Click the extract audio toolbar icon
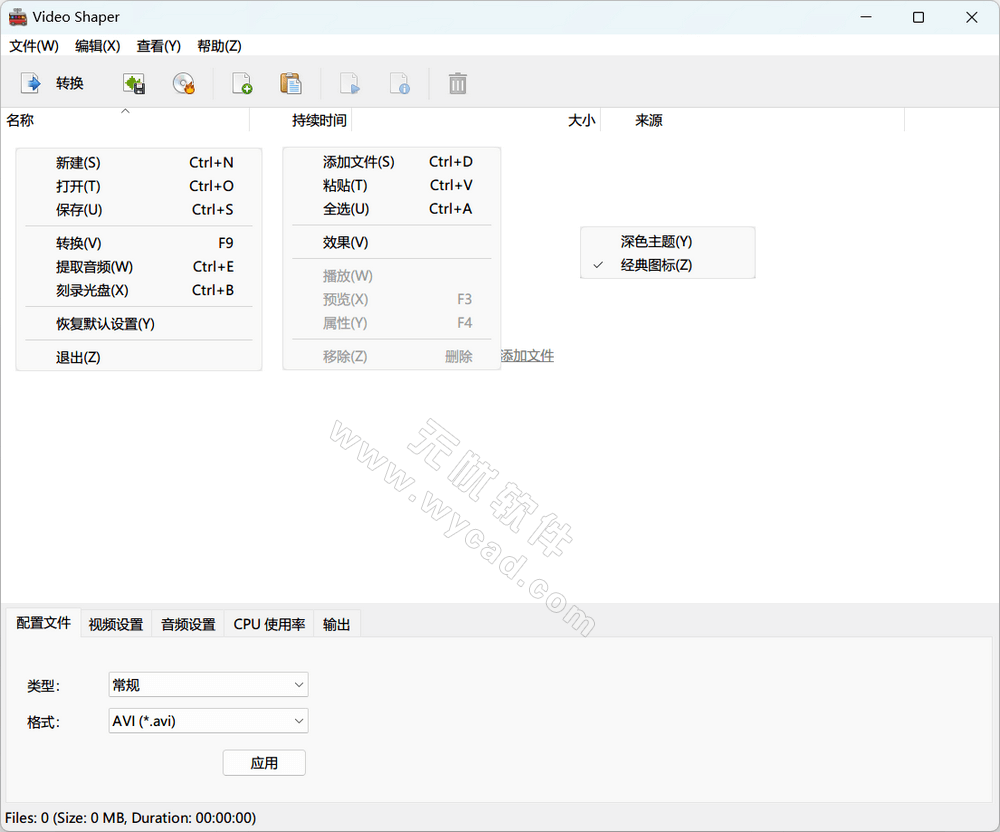The image size is (1000, 832). (x=133, y=84)
